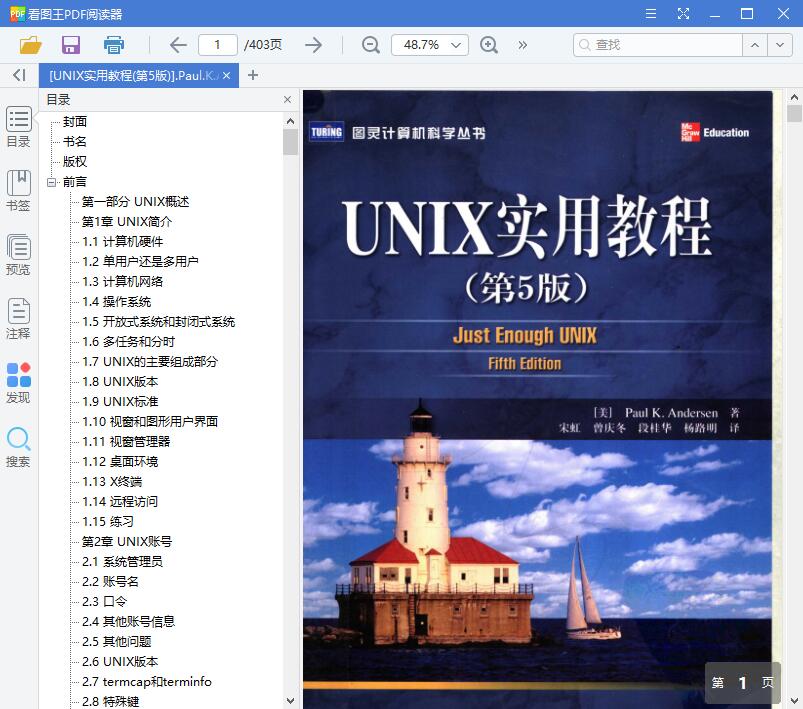
Task: Find next search result arrow
Action: tap(780, 45)
